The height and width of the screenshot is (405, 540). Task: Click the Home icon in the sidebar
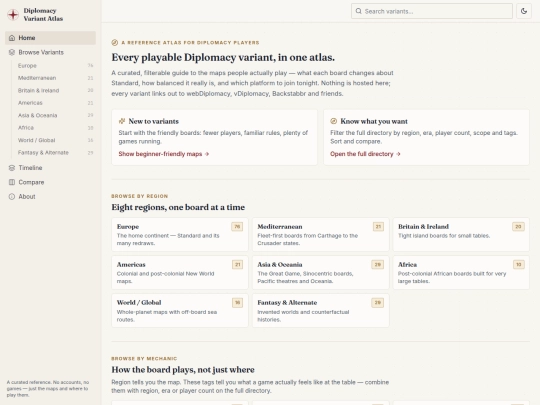12,38
